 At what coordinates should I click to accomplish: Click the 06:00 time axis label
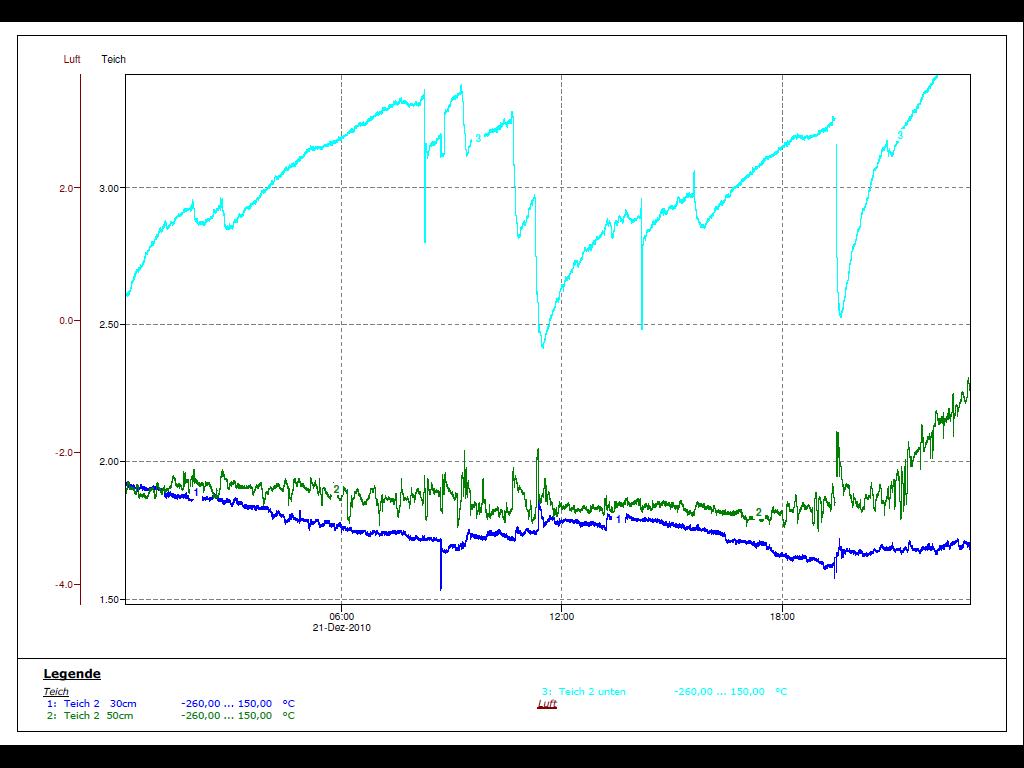point(342,617)
